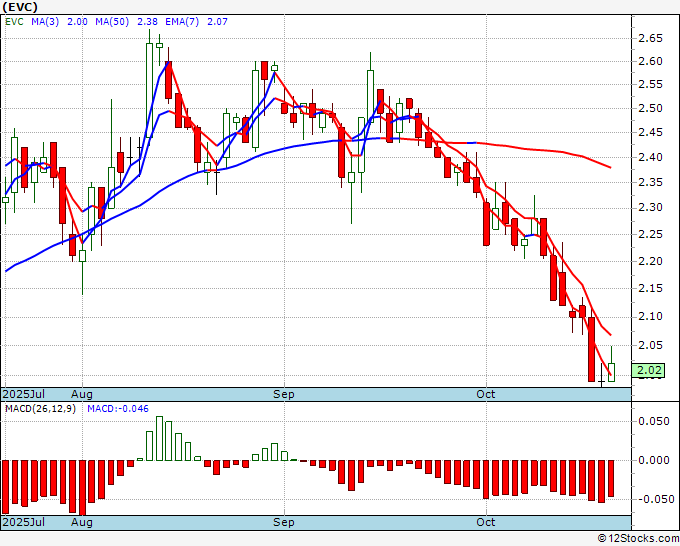Click the green EVC legend label
This screenshot has width=680, height=546.
[14, 22]
